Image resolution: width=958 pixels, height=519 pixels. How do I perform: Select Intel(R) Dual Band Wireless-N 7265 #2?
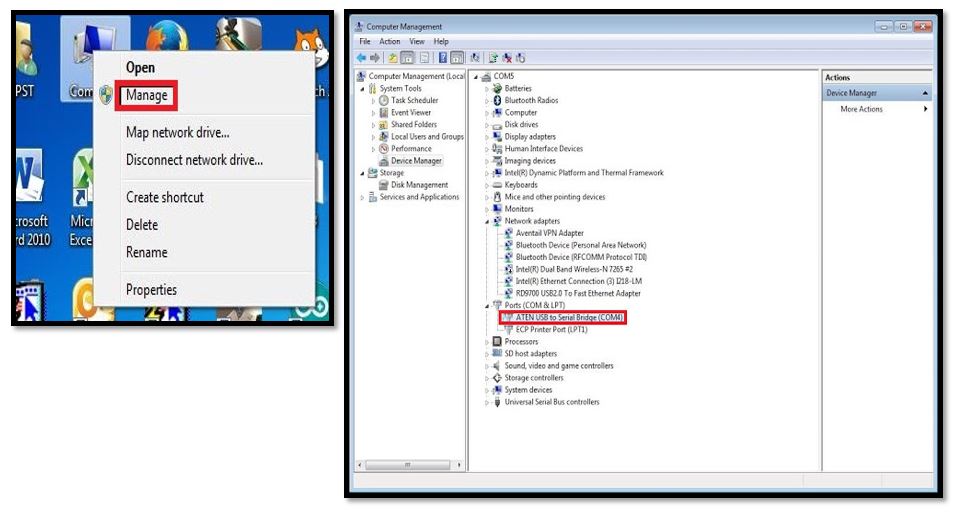tap(574, 269)
